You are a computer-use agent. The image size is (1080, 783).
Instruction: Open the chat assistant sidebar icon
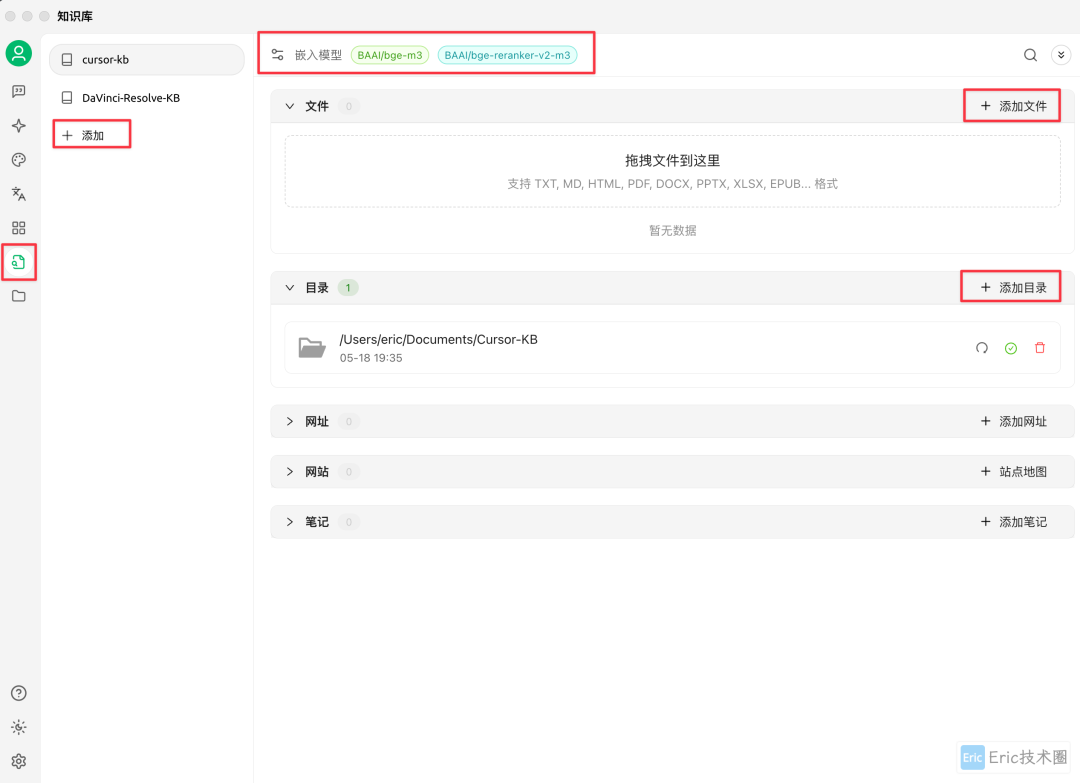click(19, 92)
